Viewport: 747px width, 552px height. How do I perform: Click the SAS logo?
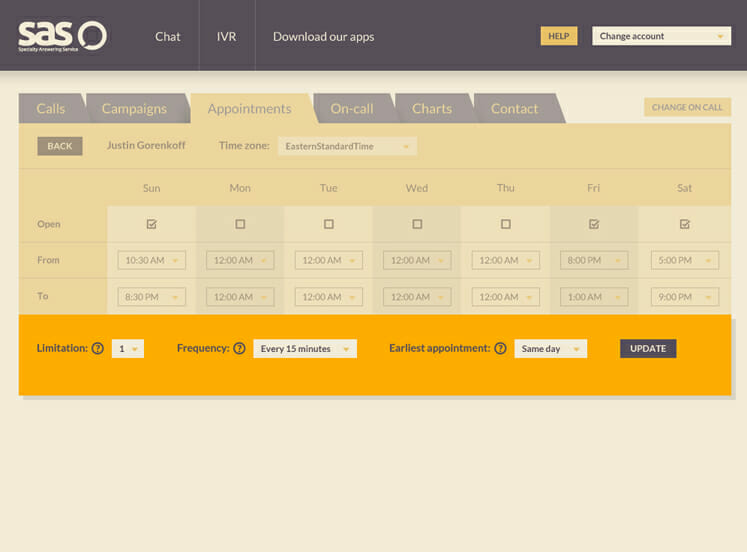click(x=62, y=36)
